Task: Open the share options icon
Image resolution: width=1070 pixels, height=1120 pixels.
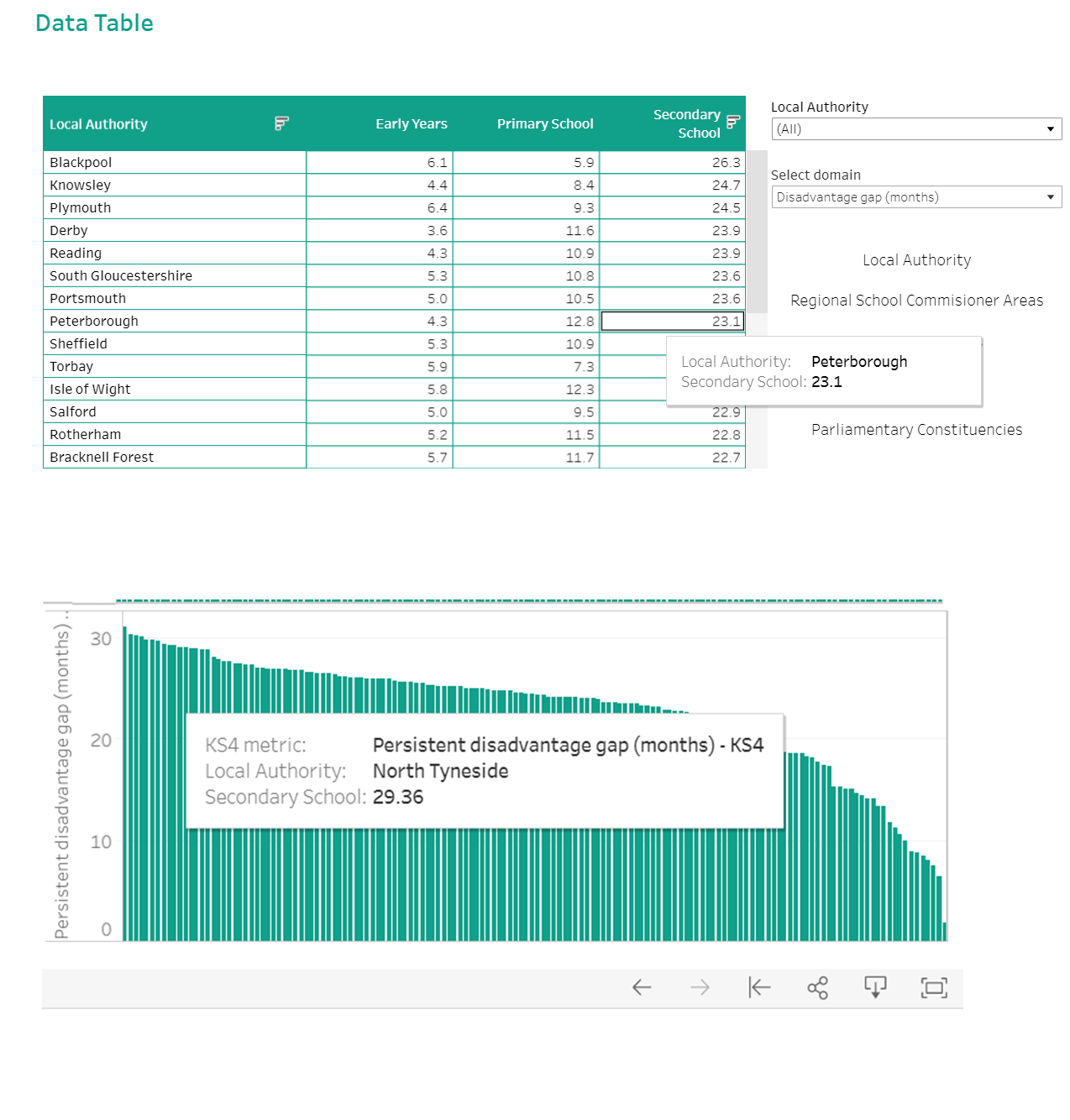Action: (817, 987)
